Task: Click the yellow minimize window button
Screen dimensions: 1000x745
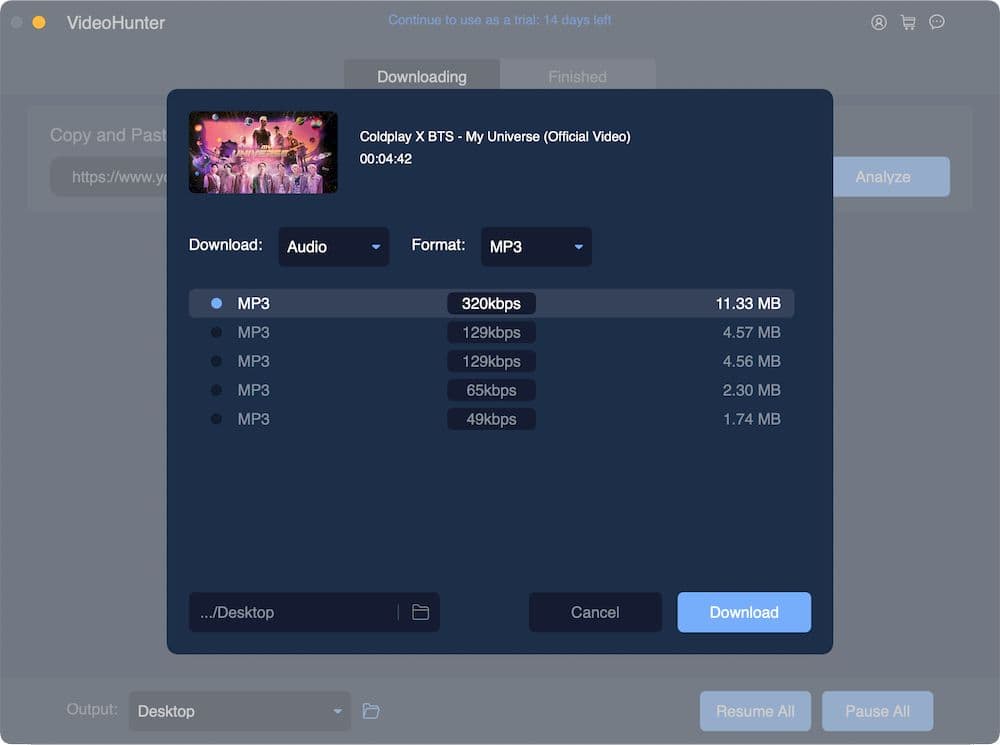Action: (39, 22)
